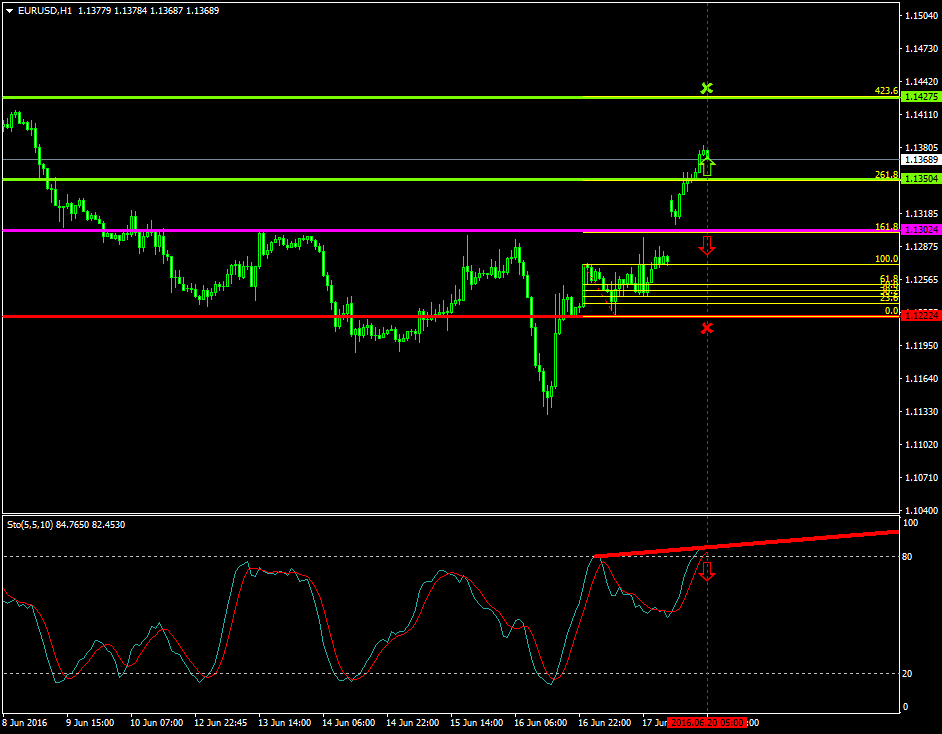This screenshot has width=942, height=734.
Task: Click the Fibonacci 100.0 level label
Action: [x=886, y=259]
